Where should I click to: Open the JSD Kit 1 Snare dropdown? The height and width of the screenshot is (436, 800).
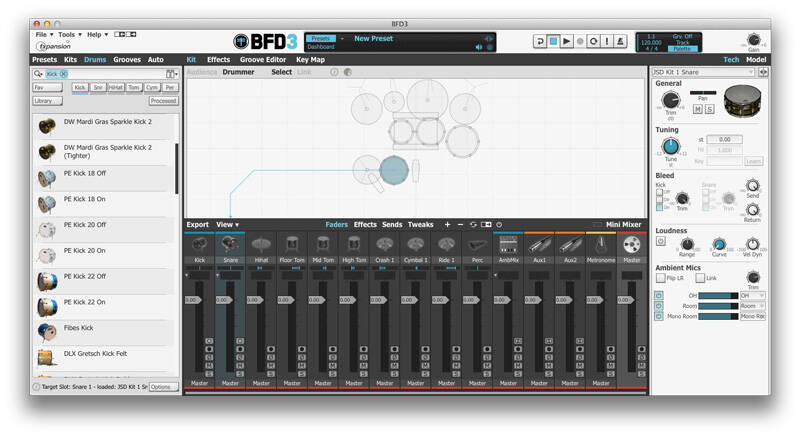704,72
